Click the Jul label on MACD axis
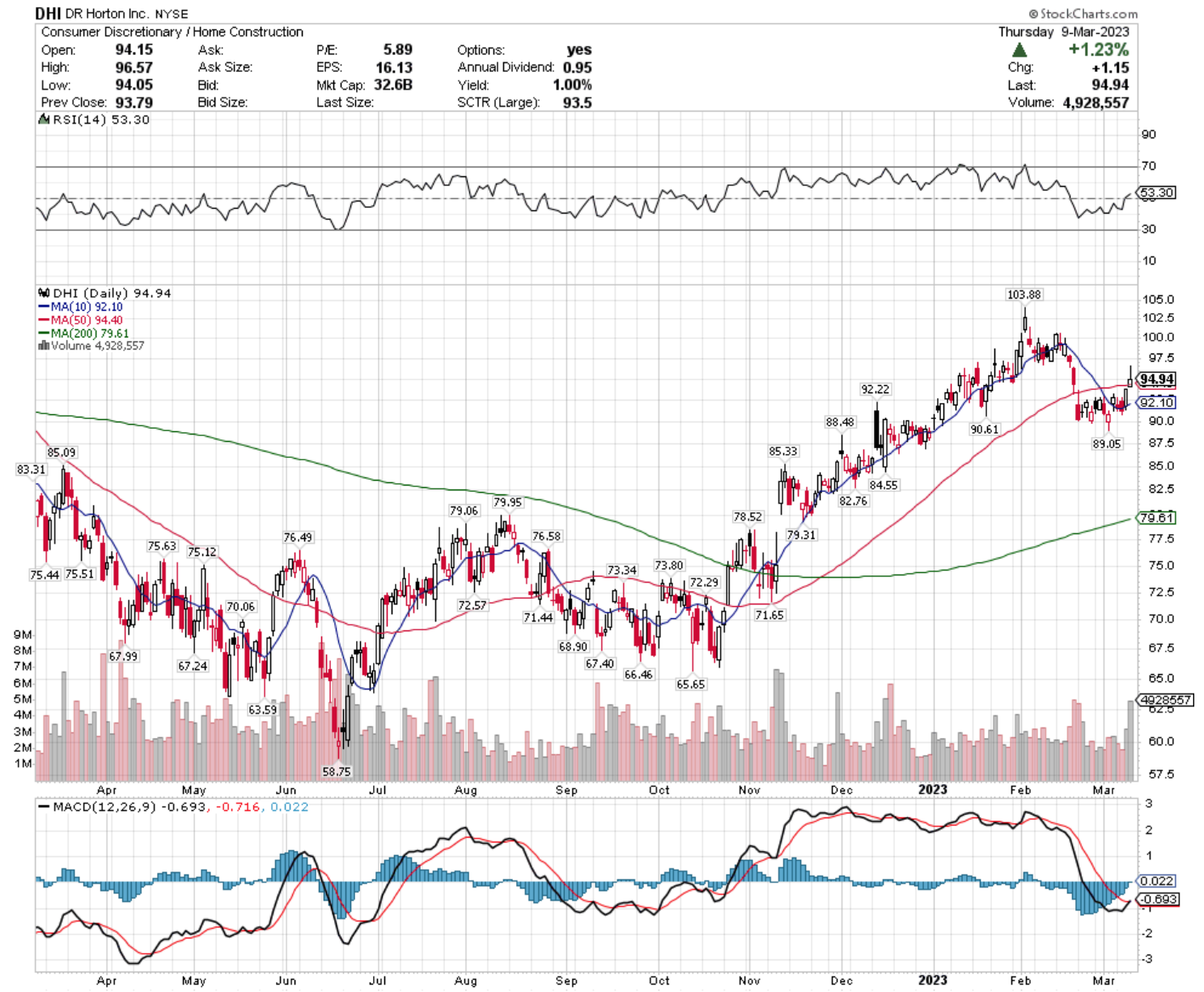Viewport: 1204px width, 992px height. pos(377,981)
